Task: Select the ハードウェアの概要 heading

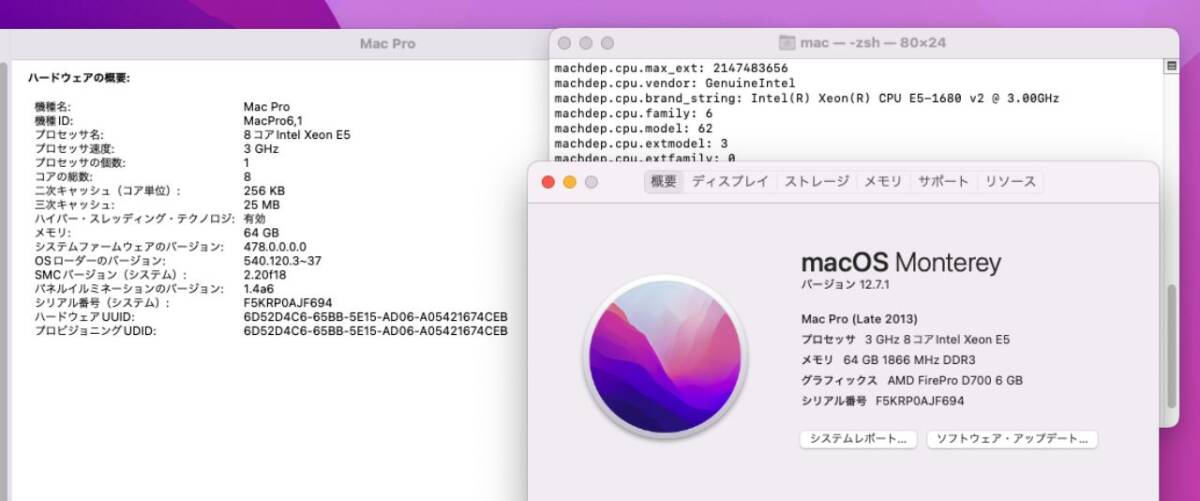Action: tap(79, 77)
